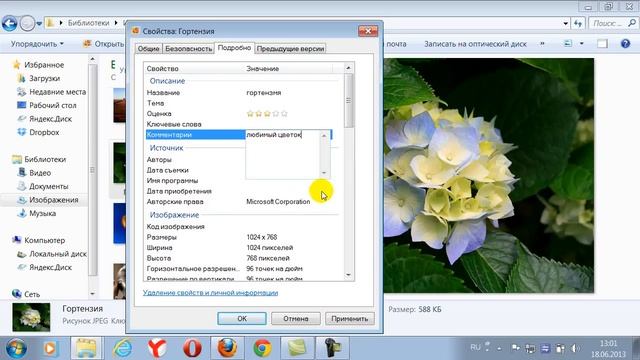Open Google Chrome from the taskbar
640x360 pixels.
[262, 349]
